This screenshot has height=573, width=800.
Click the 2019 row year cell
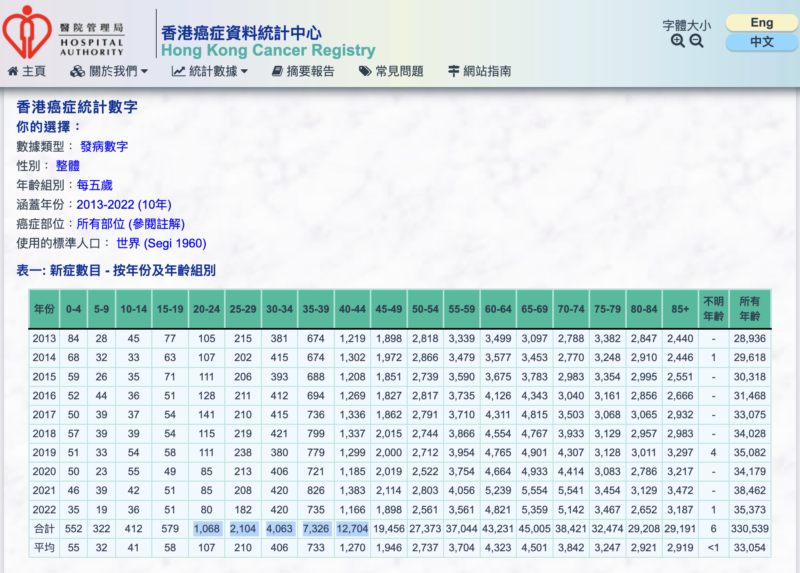tap(44, 453)
